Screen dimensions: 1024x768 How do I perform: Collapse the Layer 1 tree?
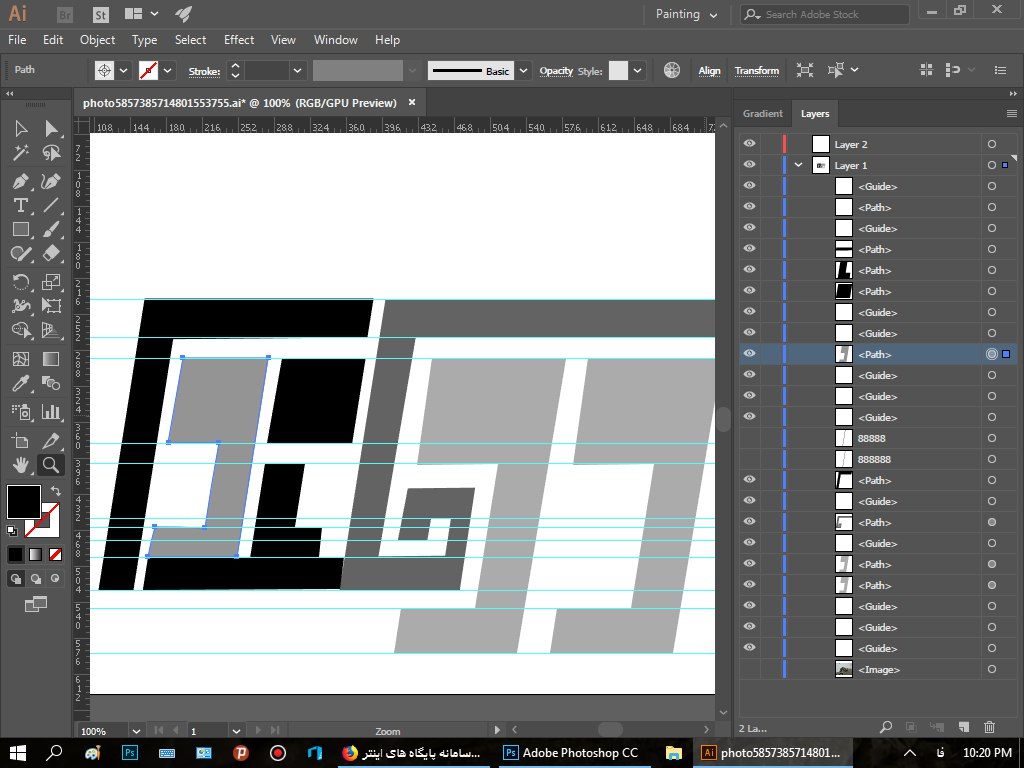click(798, 165)
